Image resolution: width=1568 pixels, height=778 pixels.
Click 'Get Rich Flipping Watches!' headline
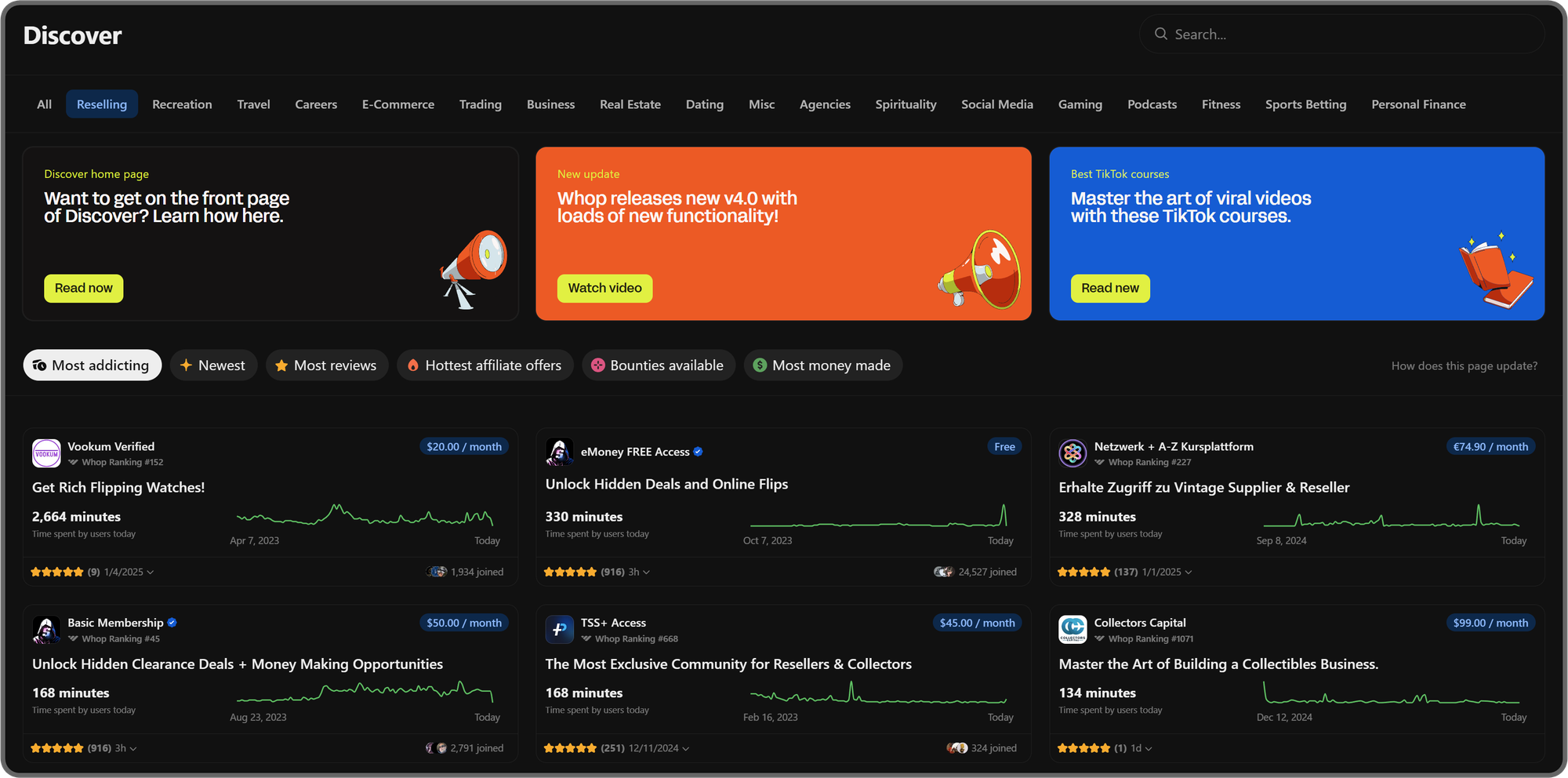tap(118, 488)
